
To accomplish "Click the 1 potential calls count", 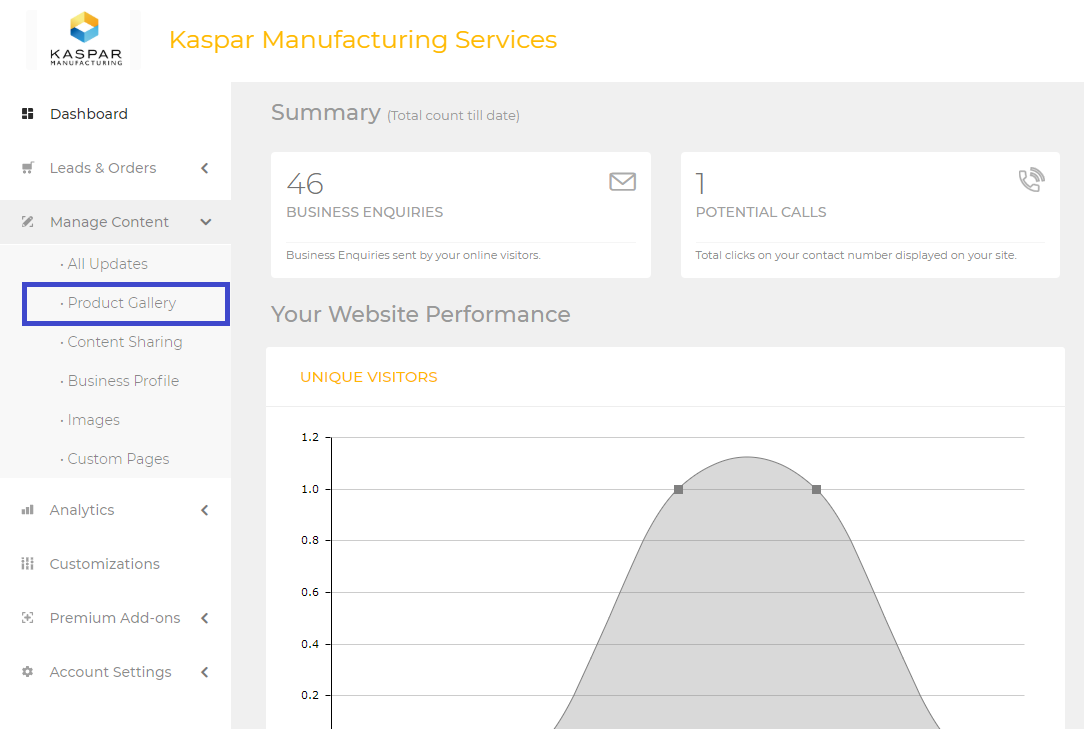I will pos(700,183).
